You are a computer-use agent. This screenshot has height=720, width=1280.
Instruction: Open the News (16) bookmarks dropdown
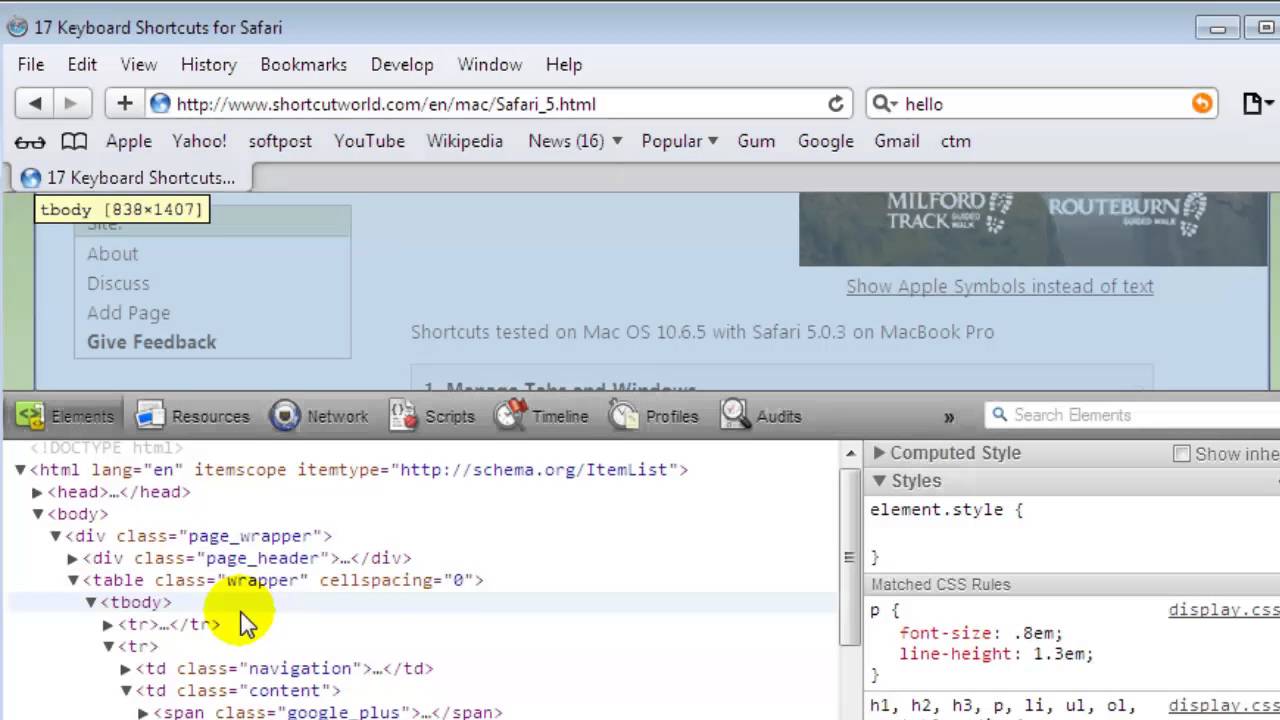[x=575, y=141]
